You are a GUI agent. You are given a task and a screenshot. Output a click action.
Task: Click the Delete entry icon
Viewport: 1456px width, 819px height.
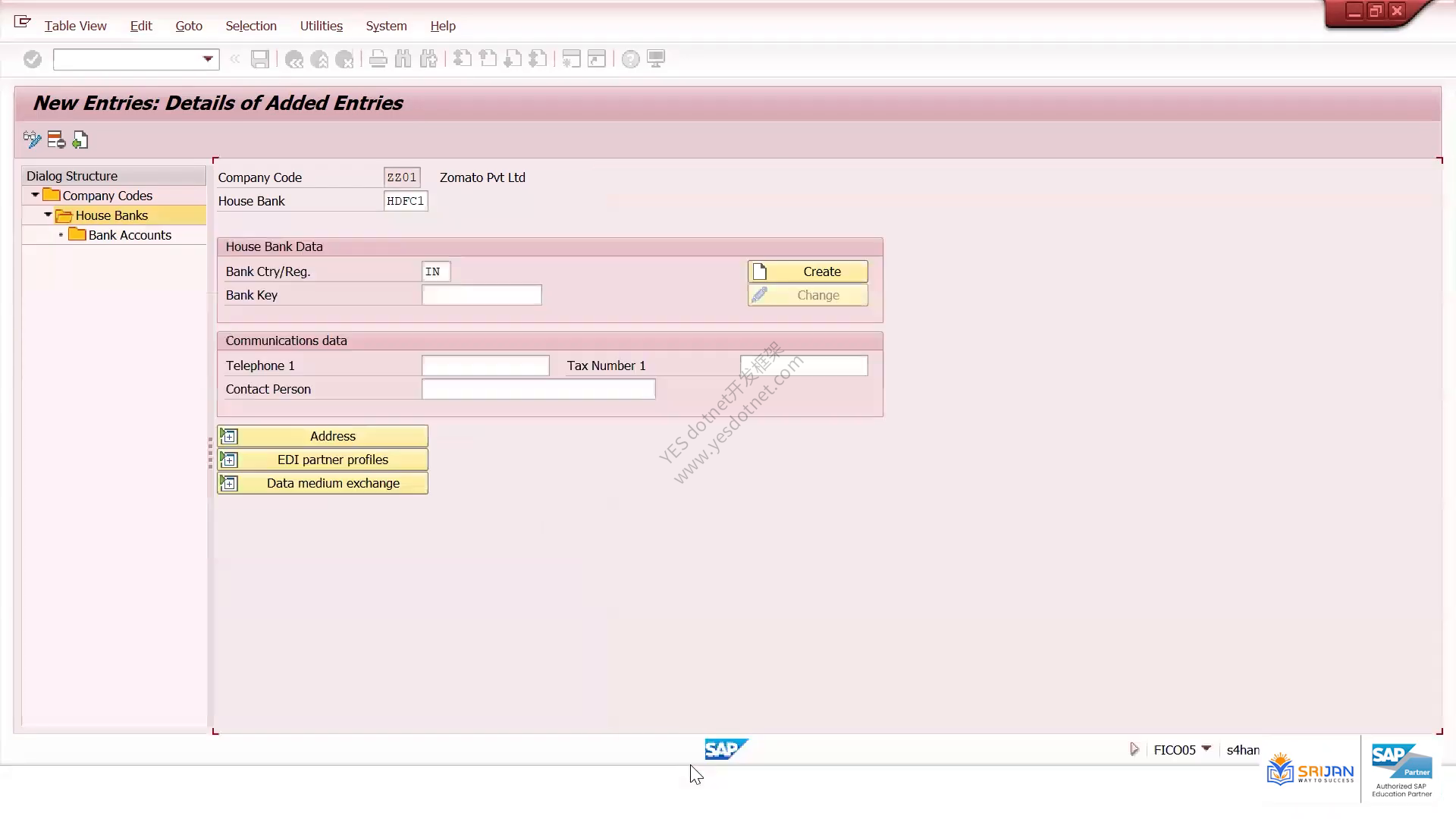coord(56,140)
